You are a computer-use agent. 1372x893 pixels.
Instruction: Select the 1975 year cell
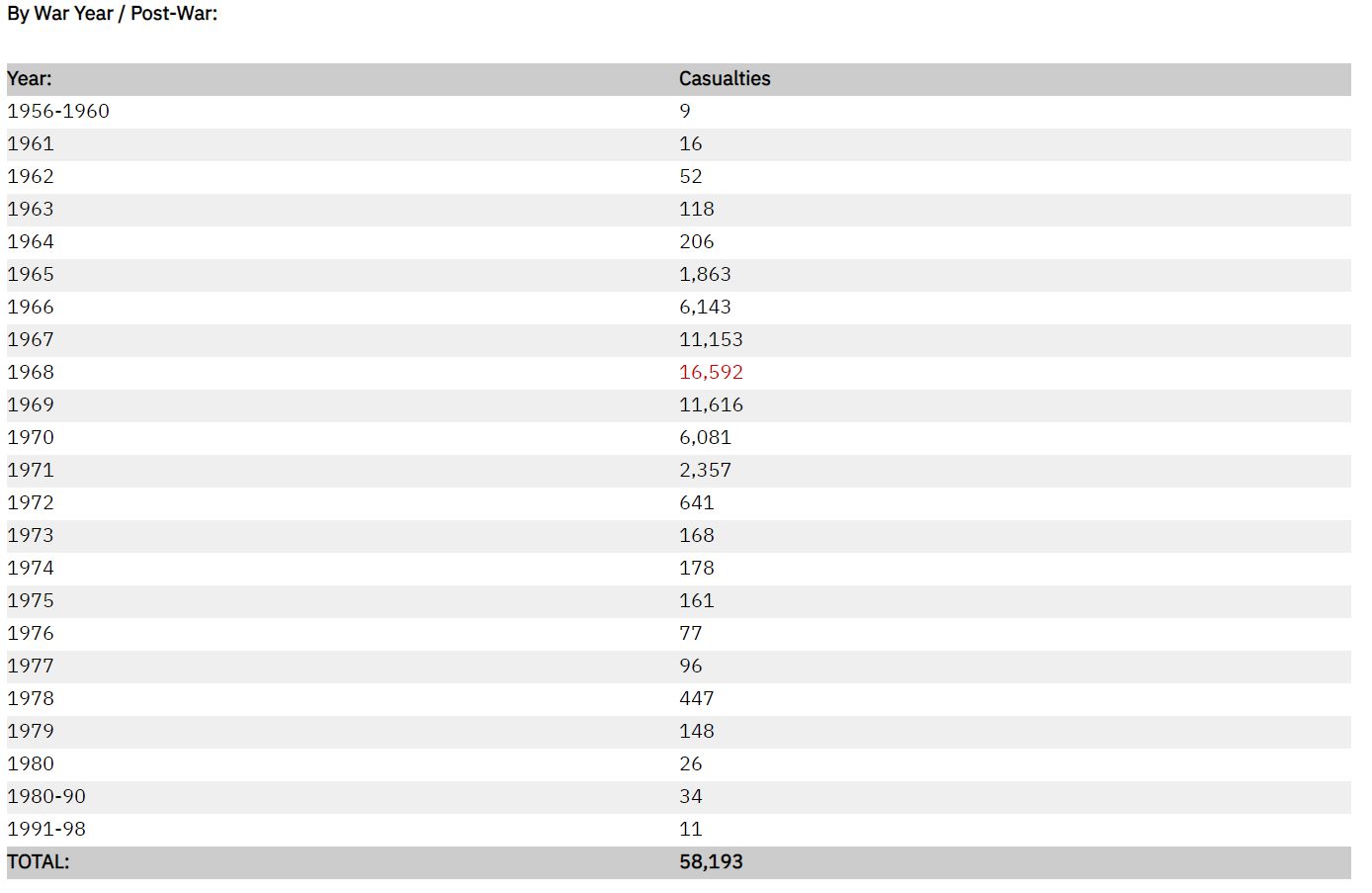coord(31,601)
